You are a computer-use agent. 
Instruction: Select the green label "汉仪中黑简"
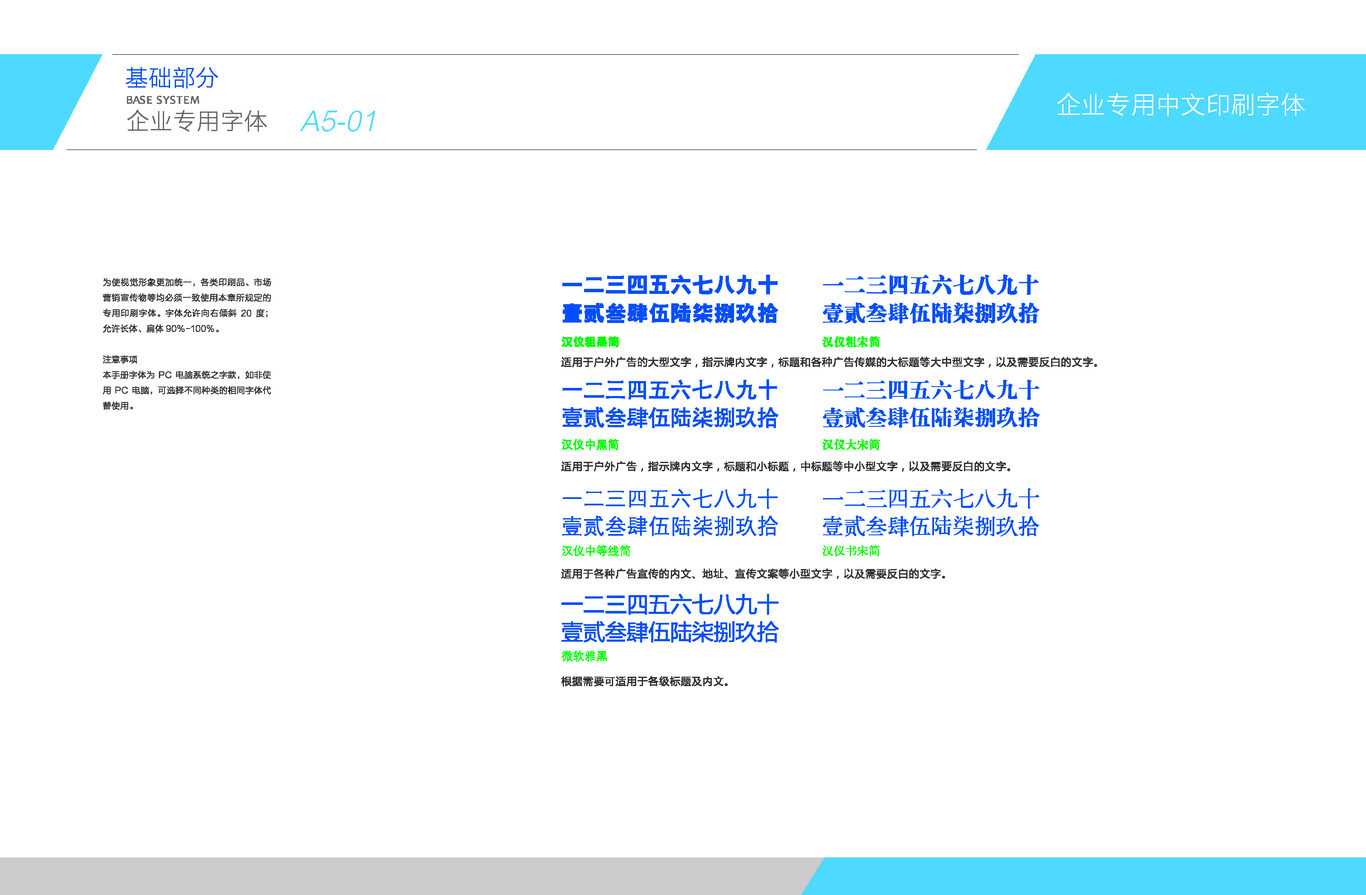[590, 445]
